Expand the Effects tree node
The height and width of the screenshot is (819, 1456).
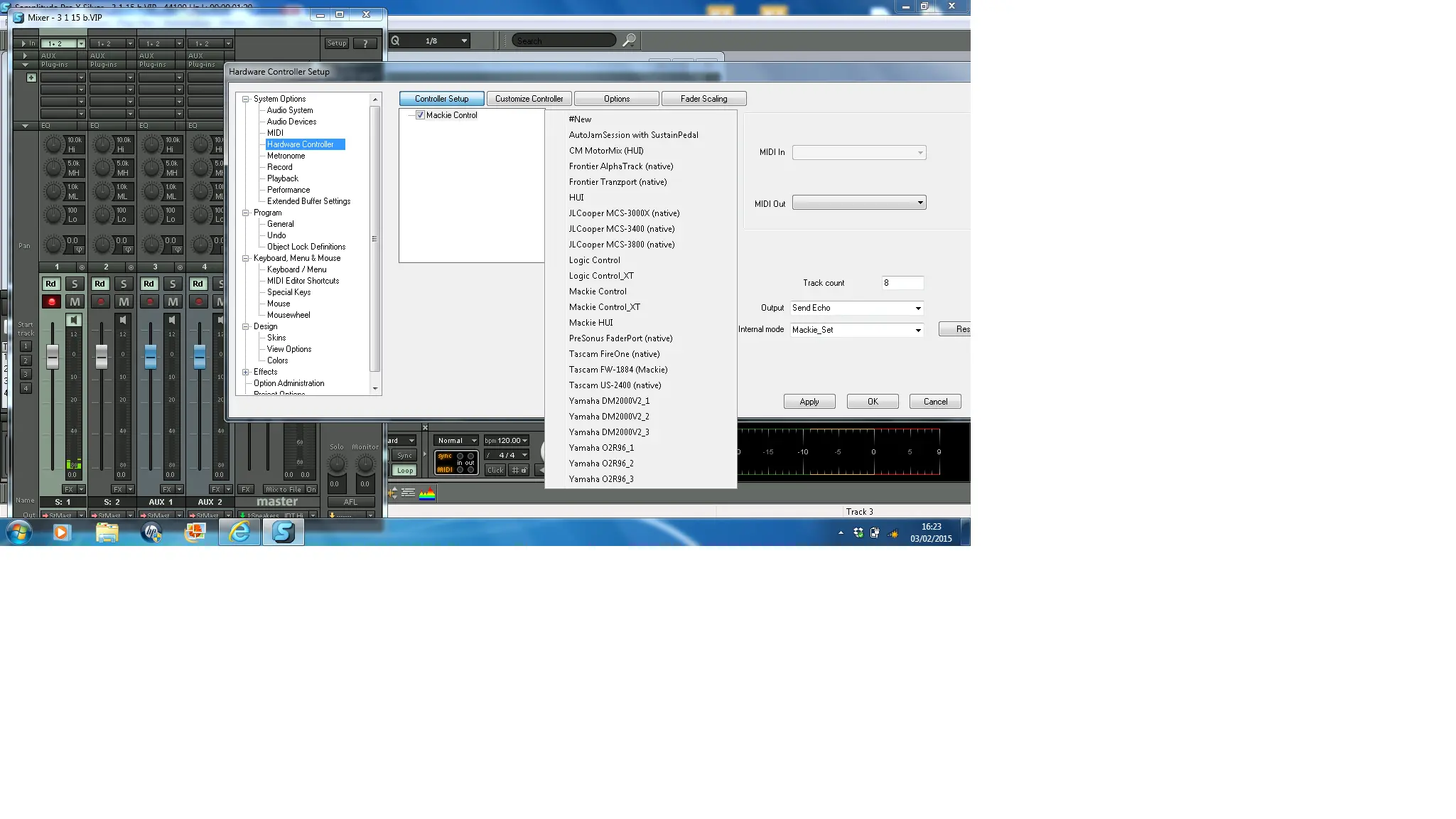pos(246,372)
